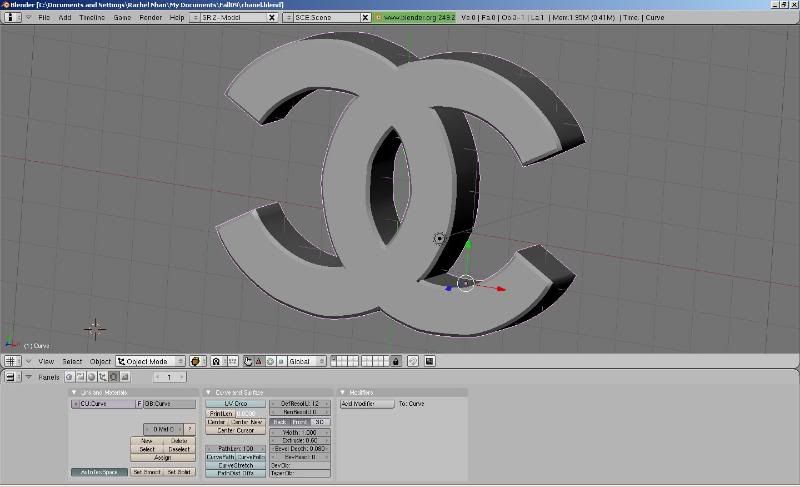Open the 3D viewport View menu
Viewport: 800px width, 487px height.
click(46, 361)
